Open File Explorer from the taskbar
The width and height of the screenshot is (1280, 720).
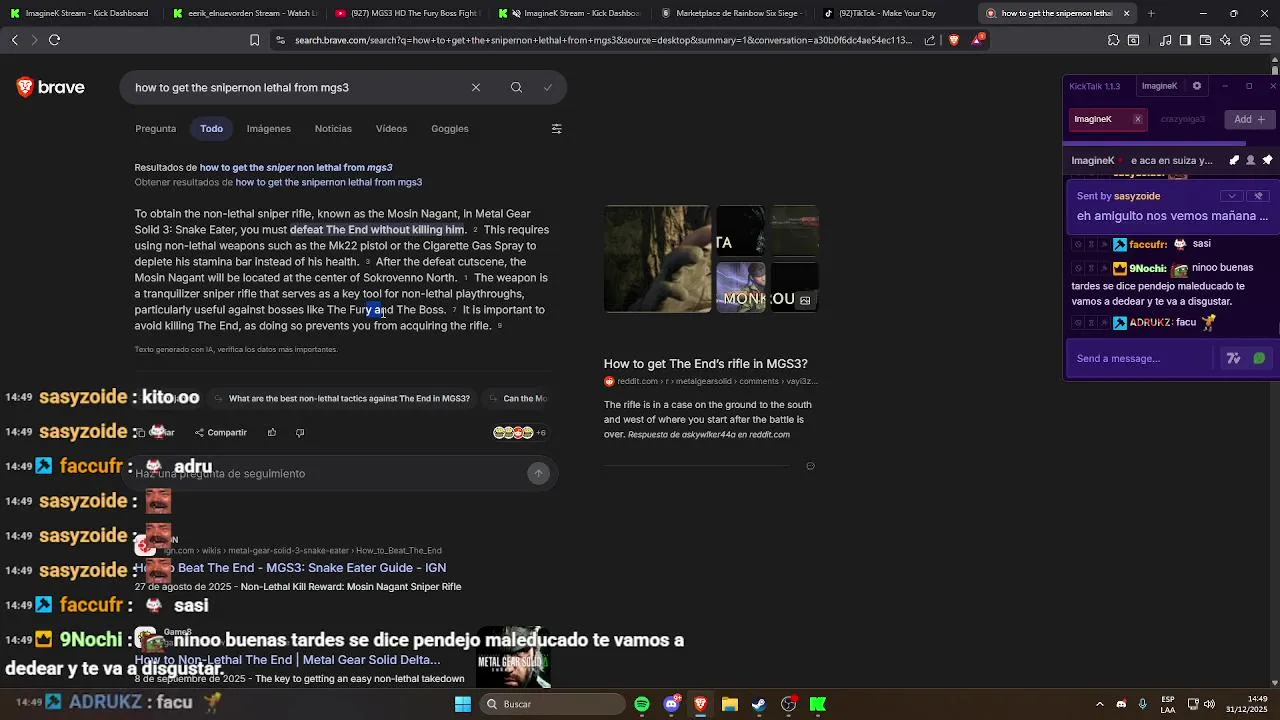[x=730, y=704]
